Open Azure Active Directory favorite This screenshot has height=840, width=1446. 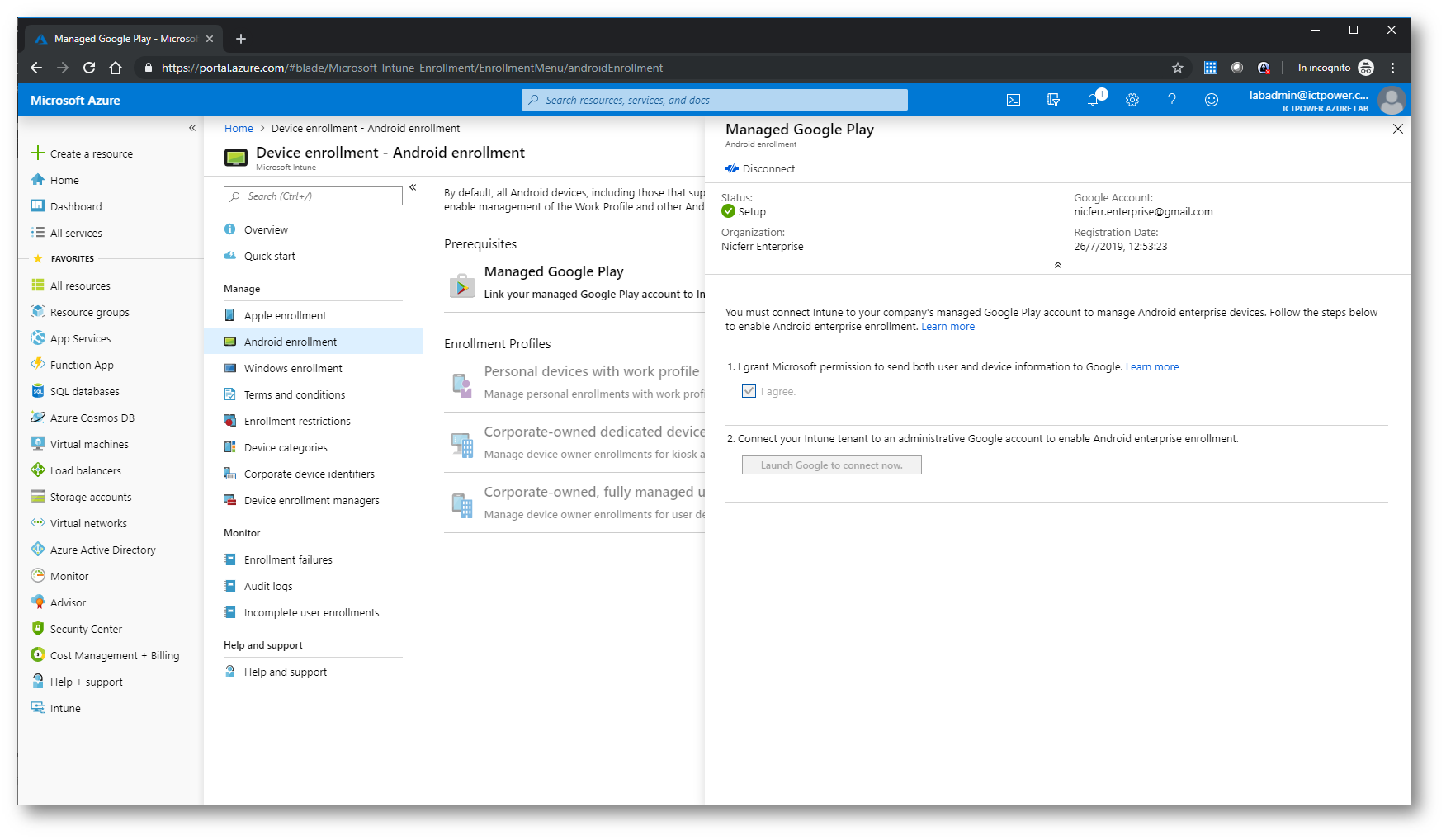click(x=93, y=550)
